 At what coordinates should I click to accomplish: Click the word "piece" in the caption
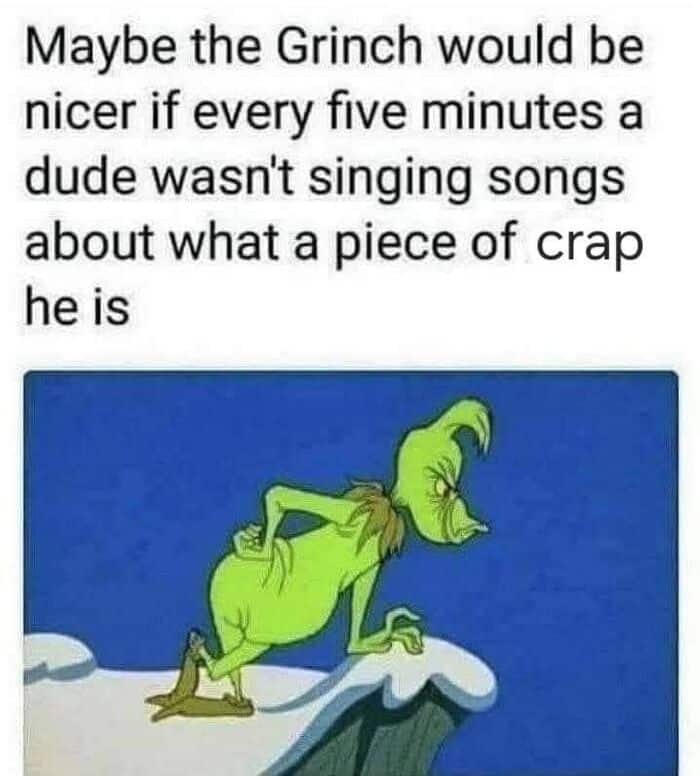tap(395, 245)
